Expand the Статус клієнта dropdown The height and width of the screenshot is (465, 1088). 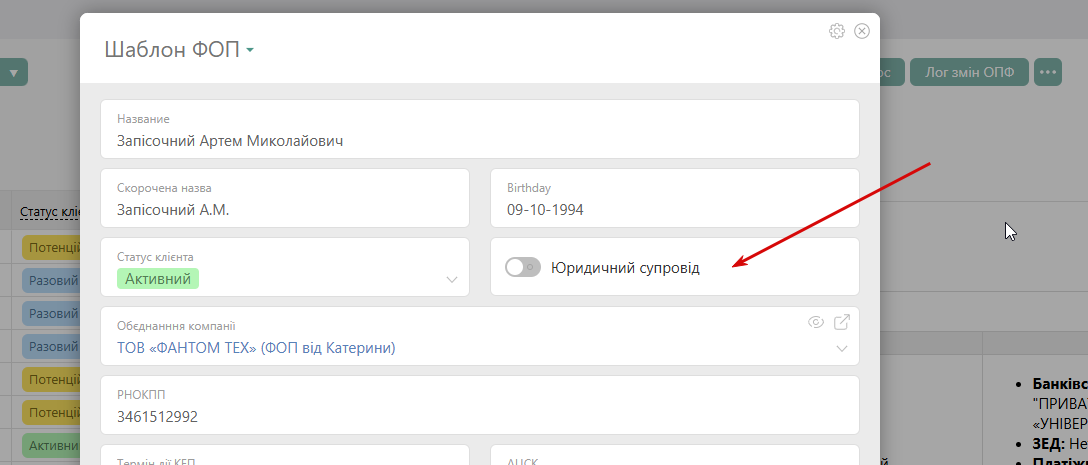(452, 279)
